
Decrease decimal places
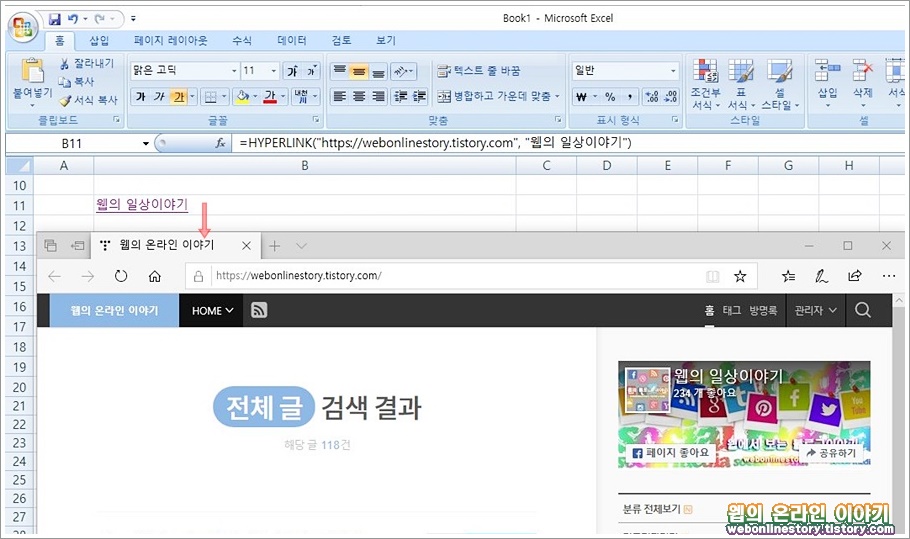[x=671, y=97]
